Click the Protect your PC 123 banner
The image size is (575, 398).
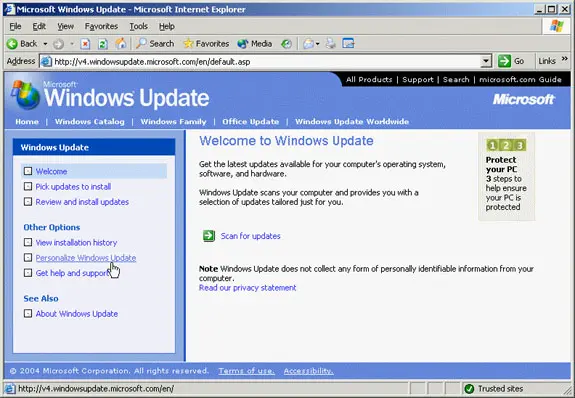506,177
